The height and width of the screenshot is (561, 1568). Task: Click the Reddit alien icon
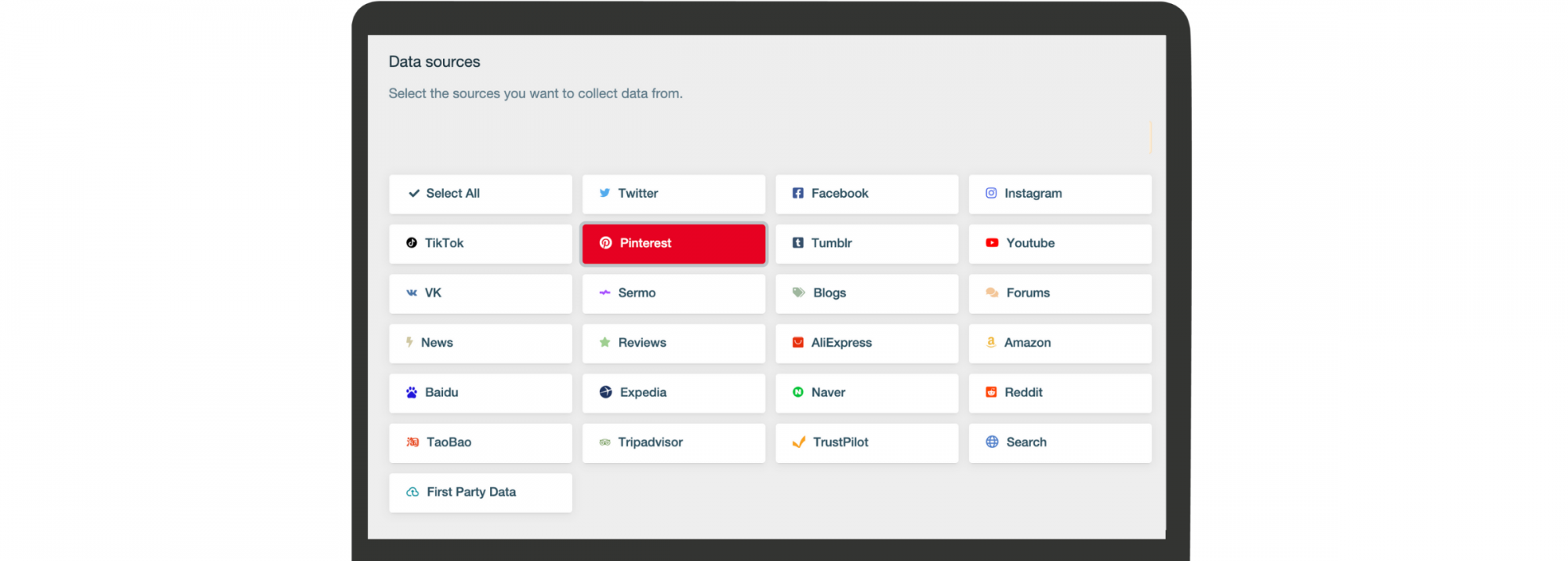(991, 392)
